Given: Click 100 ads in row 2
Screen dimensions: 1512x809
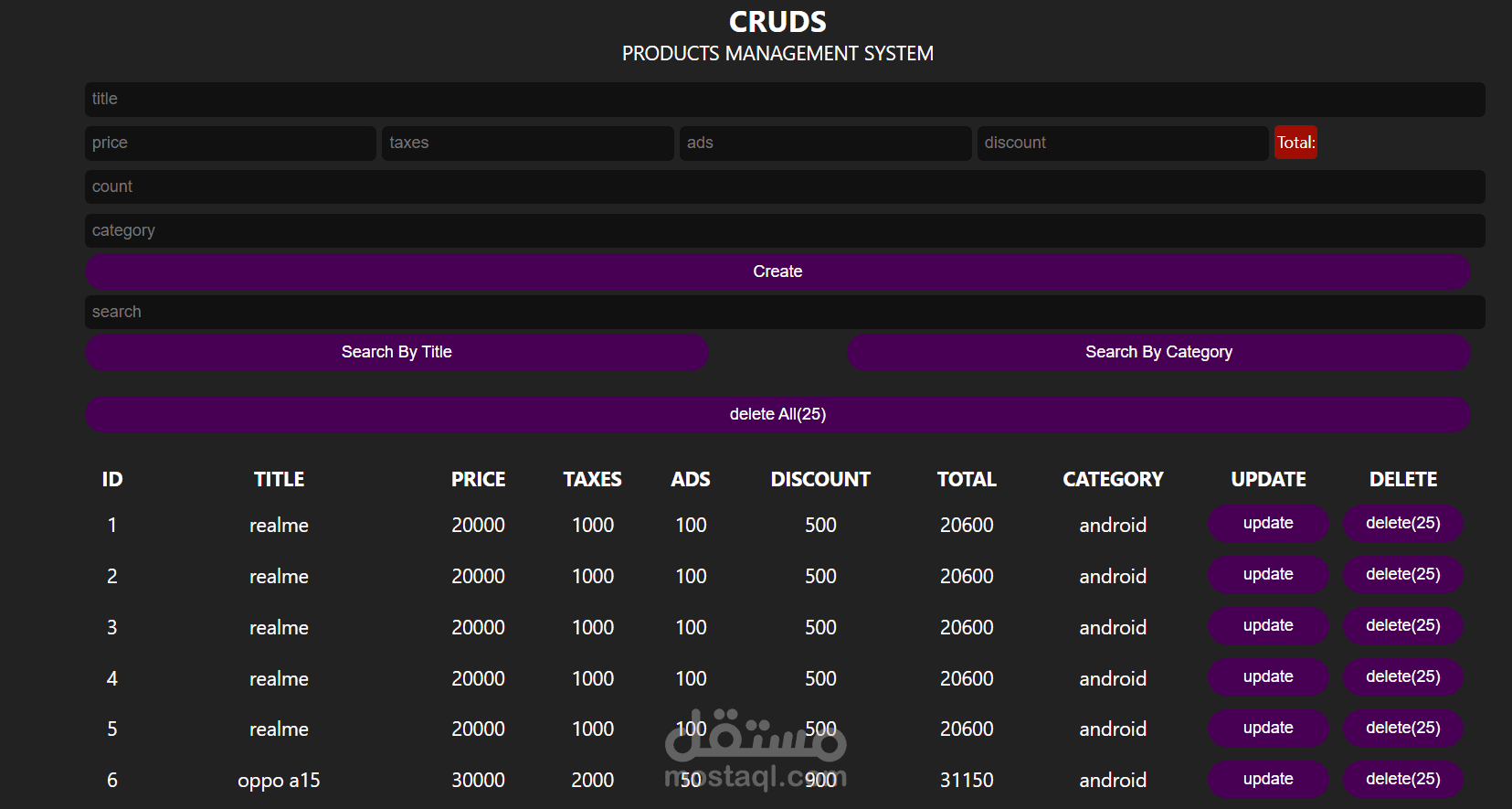Looking at the screenshot, I should click(691, 576).
